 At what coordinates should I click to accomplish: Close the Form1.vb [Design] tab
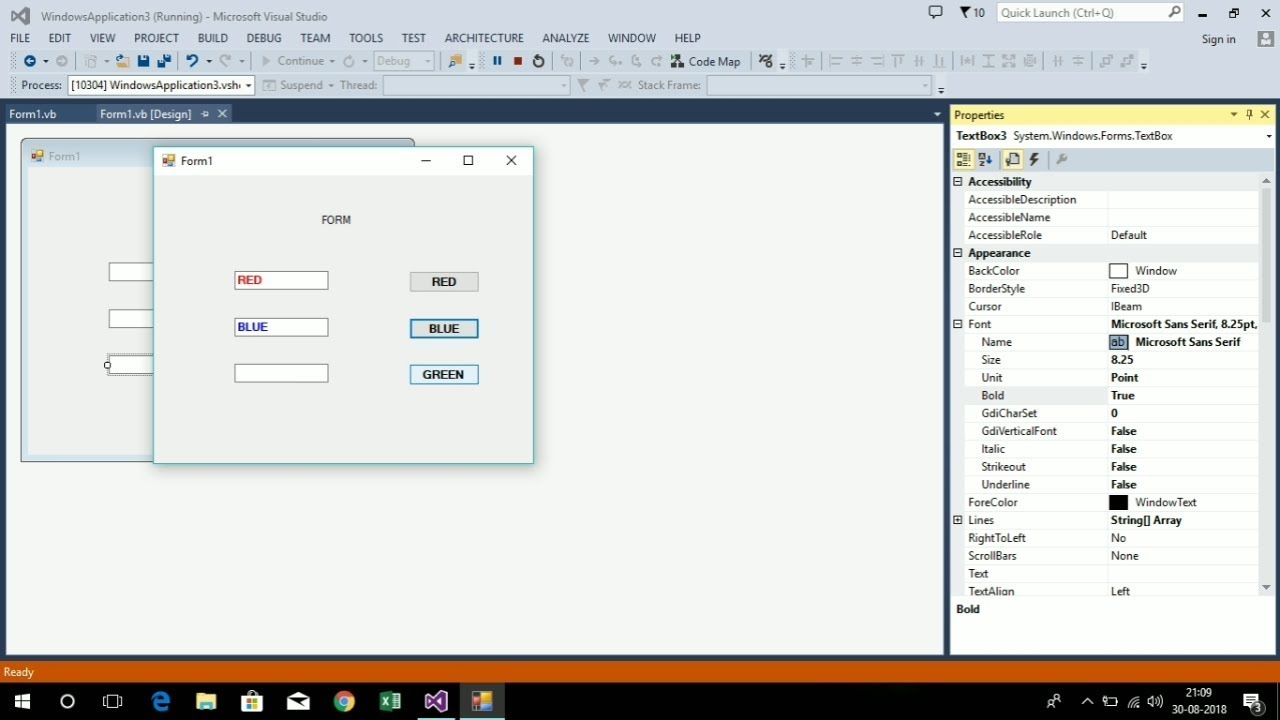(222, 114)
